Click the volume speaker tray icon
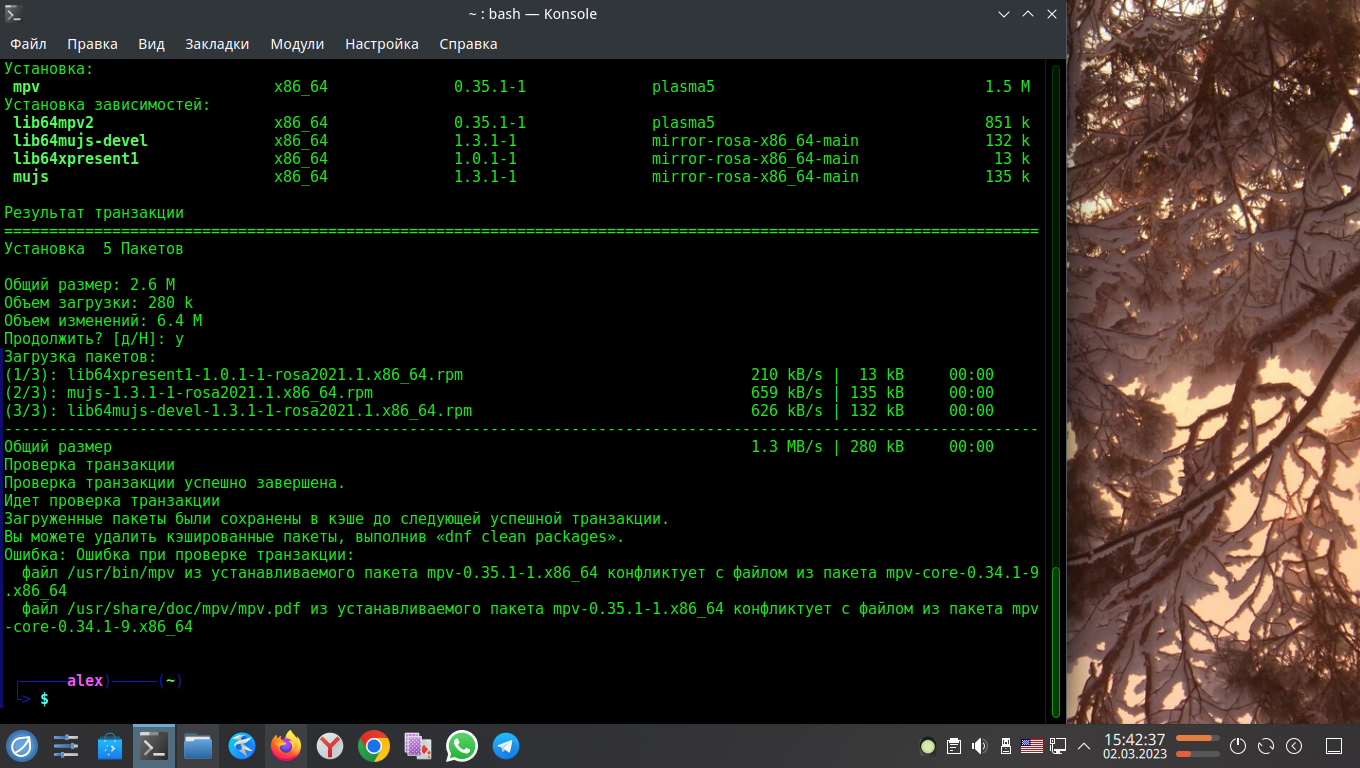 point(979,746)
